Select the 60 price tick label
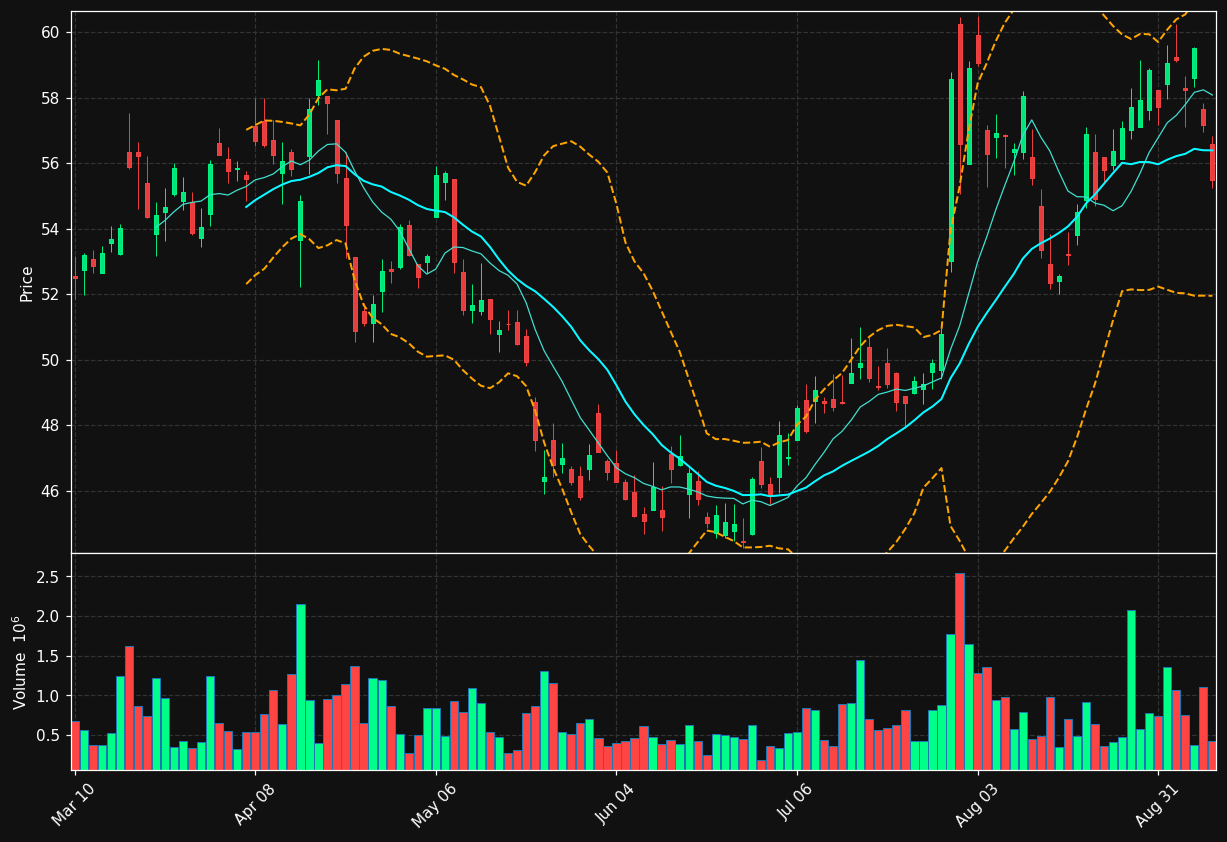Image resolution: width=1227 pixels, height=842 pixels. (x=50, y=33)
